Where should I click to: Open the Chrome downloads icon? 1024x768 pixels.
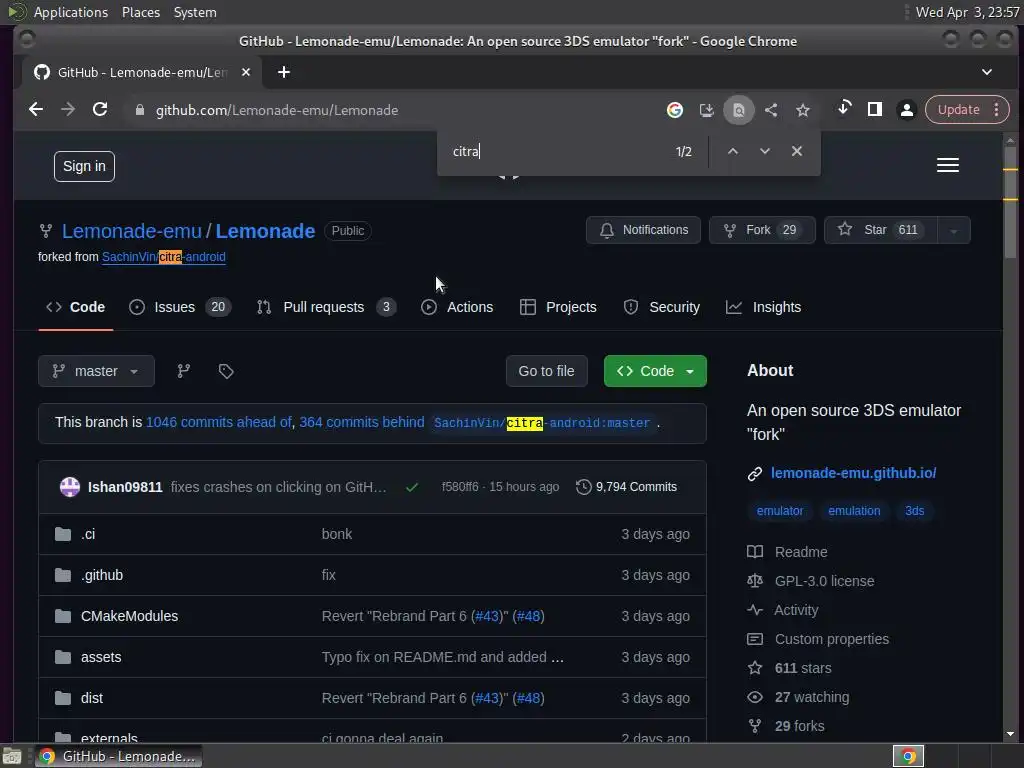coord(844,108)
